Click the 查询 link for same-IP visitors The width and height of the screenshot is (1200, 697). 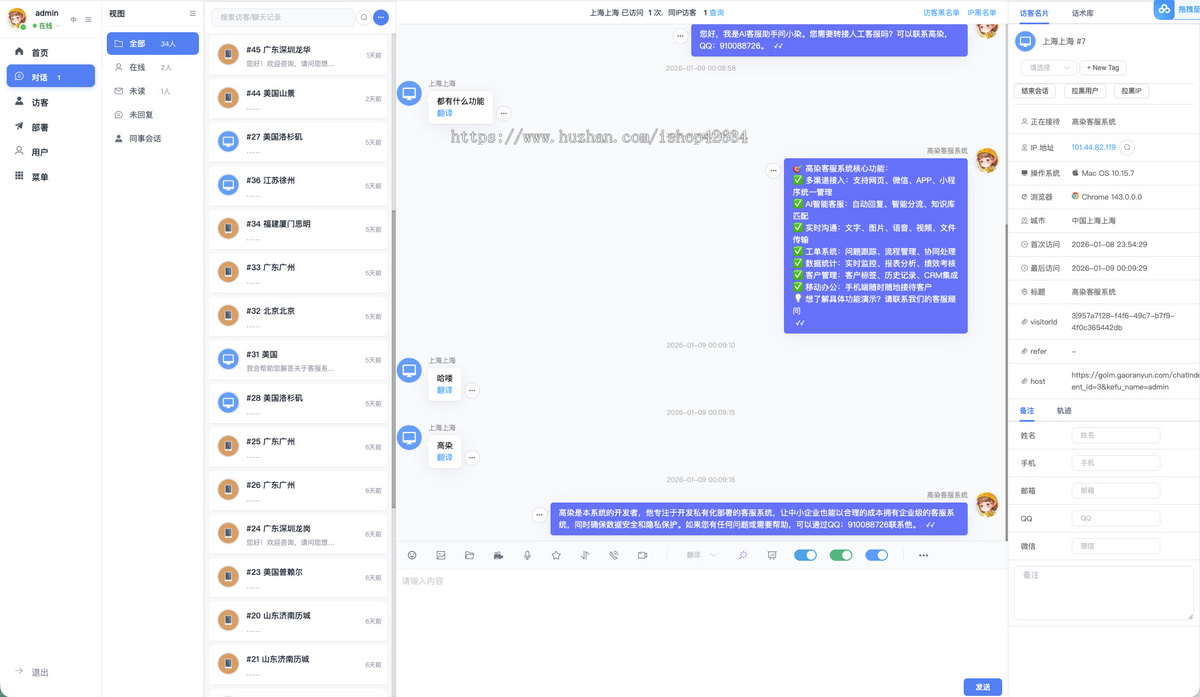coord(716,13)
